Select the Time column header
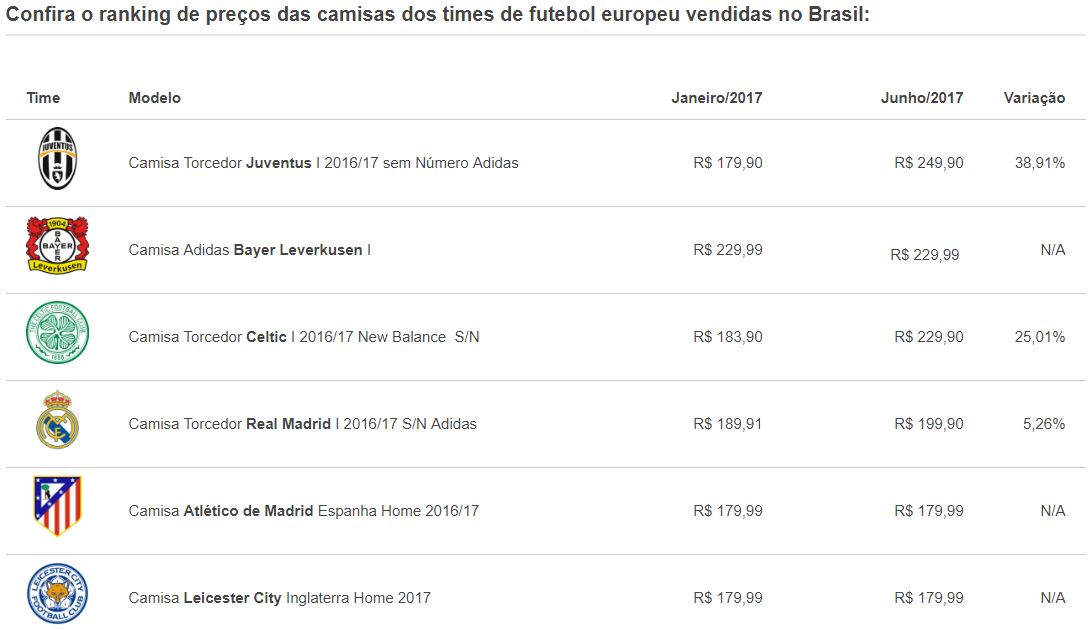Viewport: 1090px width, 630px height. tap(43, 98)
